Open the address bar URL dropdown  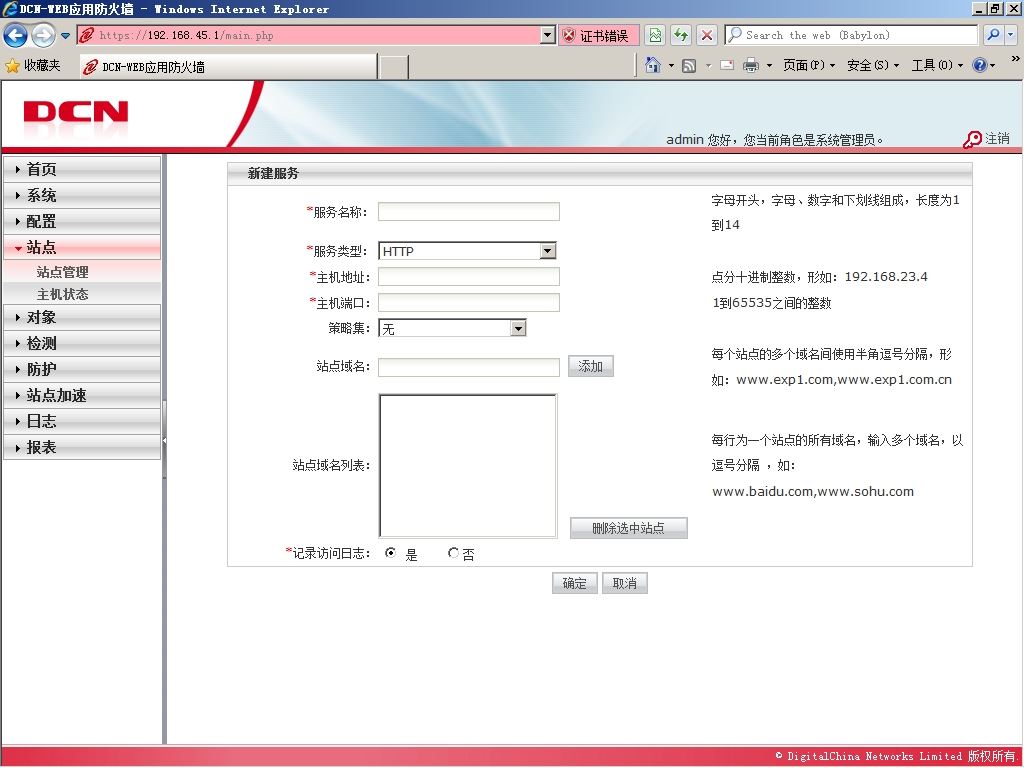coord(548,35)
